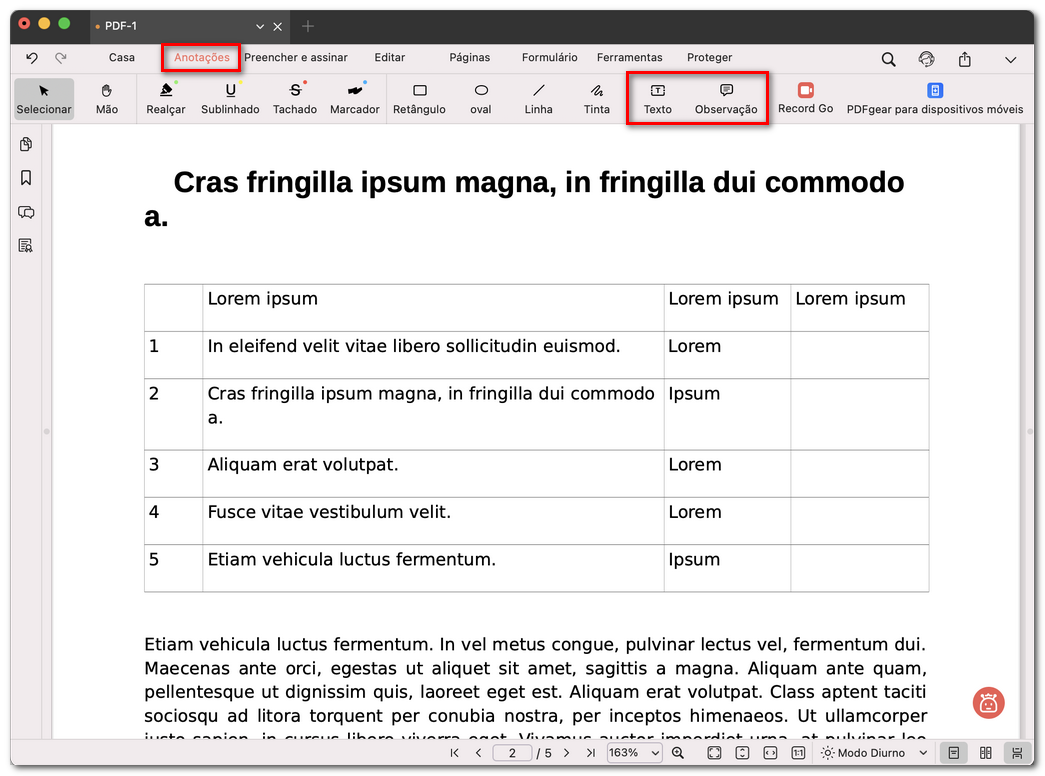
Task: Activate the Mão hand tool
Action: pos(106,99)
